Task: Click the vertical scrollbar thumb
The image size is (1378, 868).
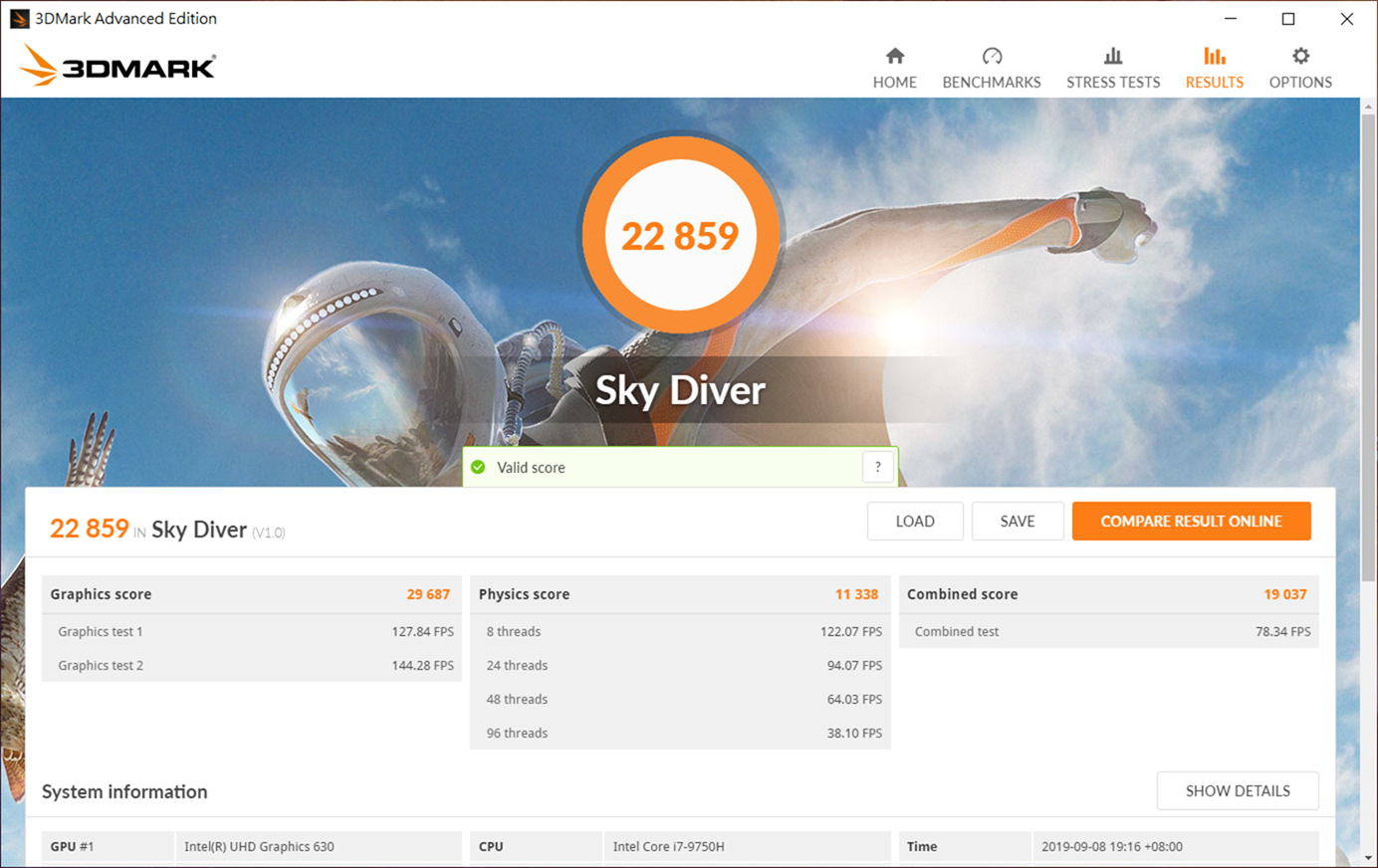Action: tap(1369, 348)
